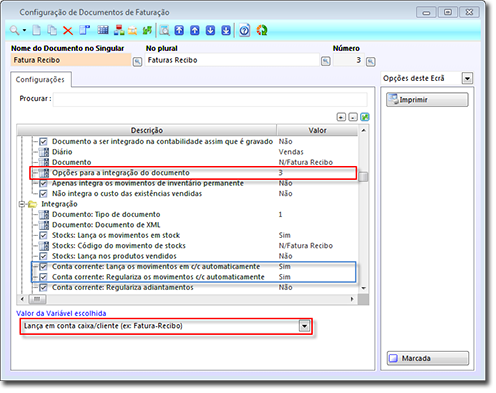496x393 pixels.
Task: Click the 'Vendas' value in the Diário row
Action: point(291,152)
